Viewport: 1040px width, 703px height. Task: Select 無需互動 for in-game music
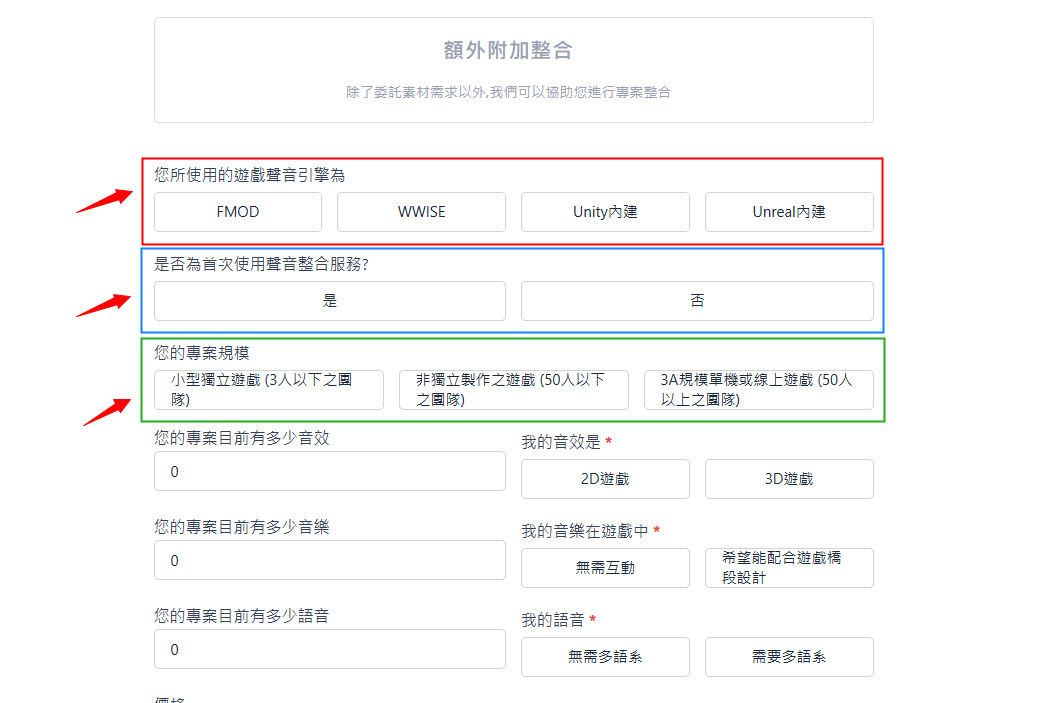point(605,568)
